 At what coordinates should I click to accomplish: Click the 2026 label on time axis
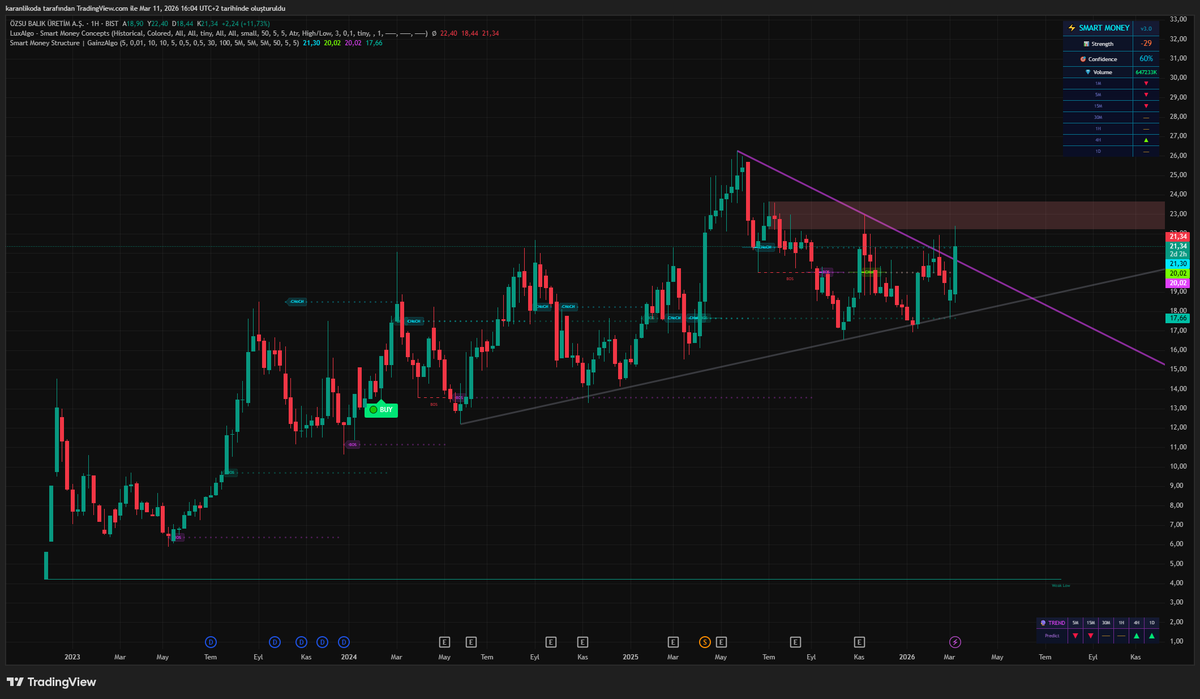coord(907,657)
